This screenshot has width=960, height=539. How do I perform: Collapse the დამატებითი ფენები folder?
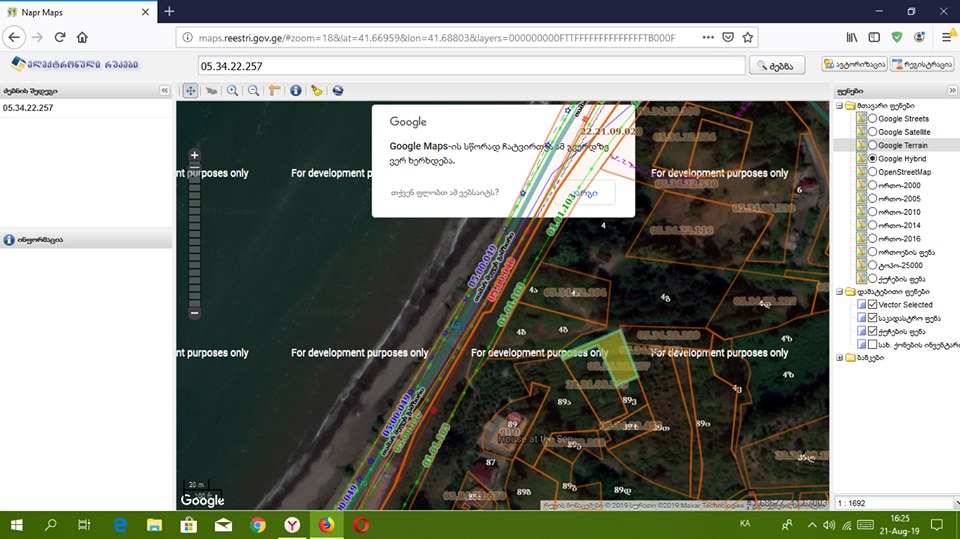(840, 292)
